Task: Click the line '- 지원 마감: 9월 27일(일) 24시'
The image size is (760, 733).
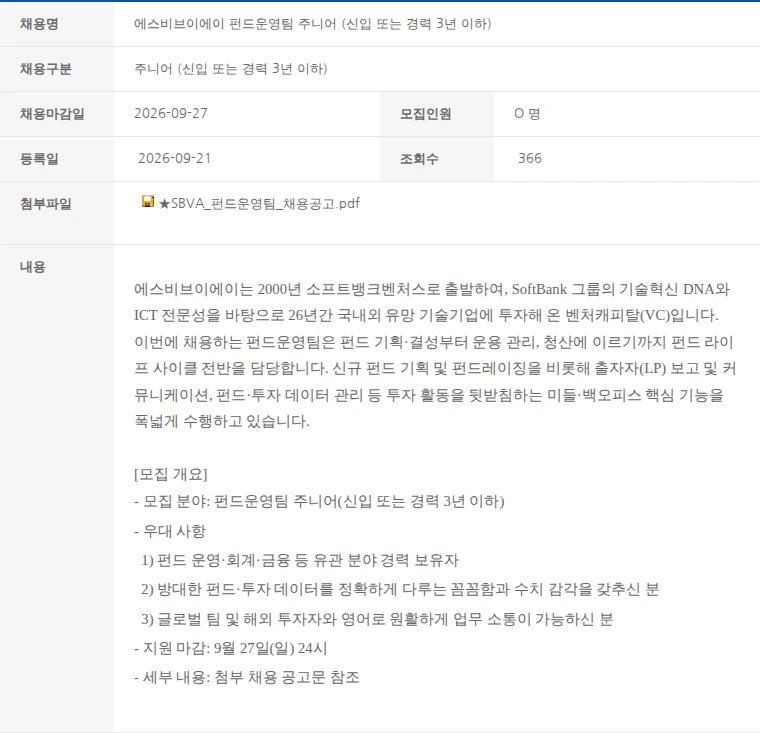Action: click(231, 648)
